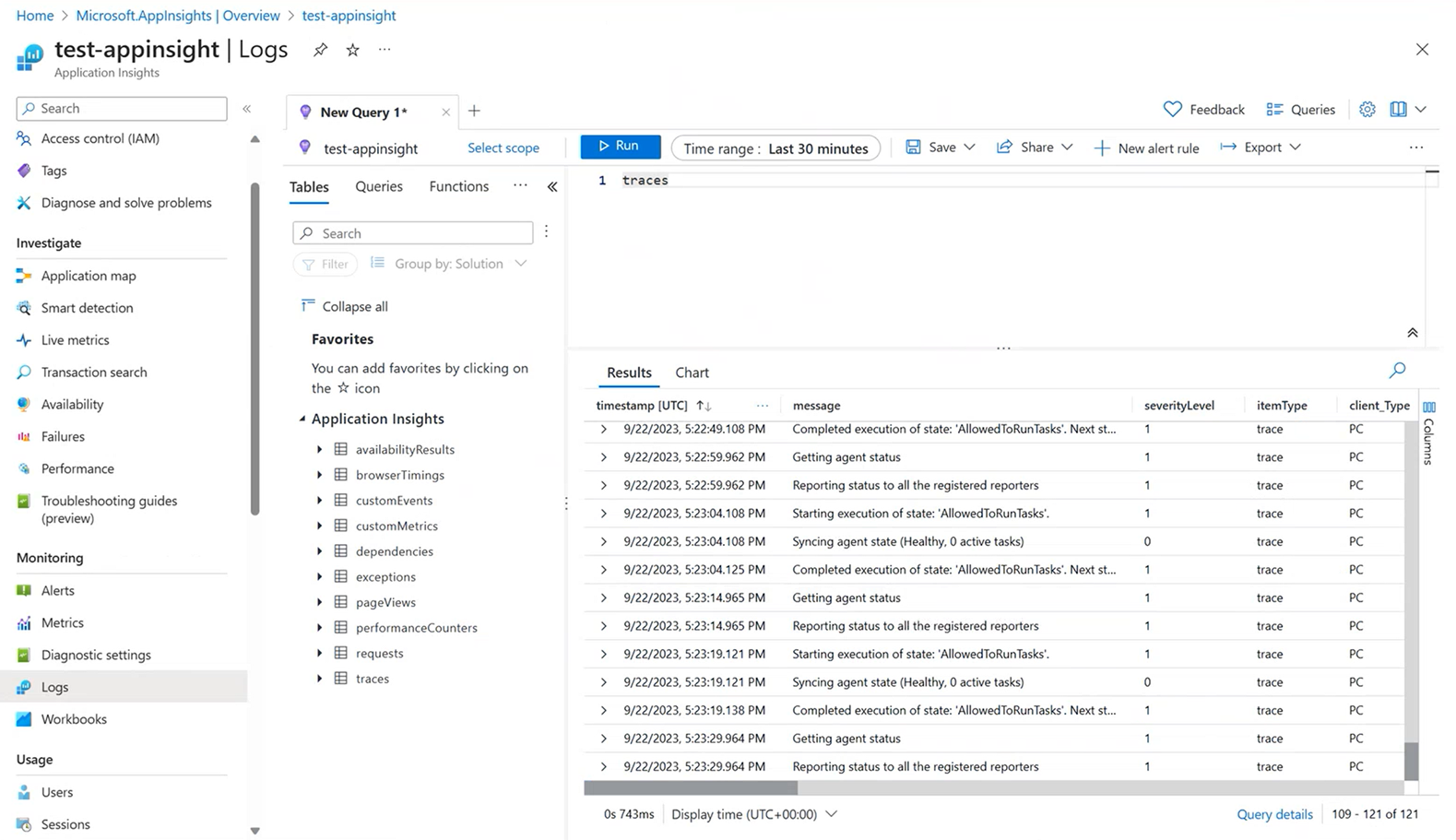This screenshot has width=1456, height=840.
Task: Add a new query tab
Action: point(474,112)
